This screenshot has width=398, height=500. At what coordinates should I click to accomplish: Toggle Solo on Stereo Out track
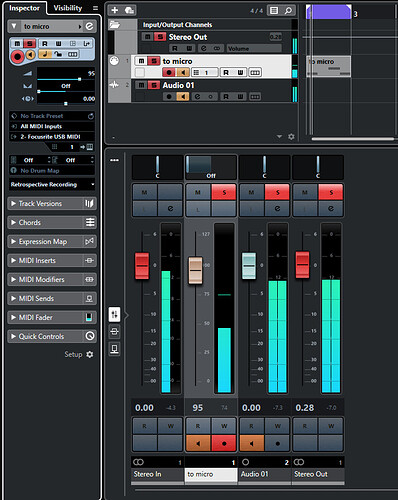point(160,37)
